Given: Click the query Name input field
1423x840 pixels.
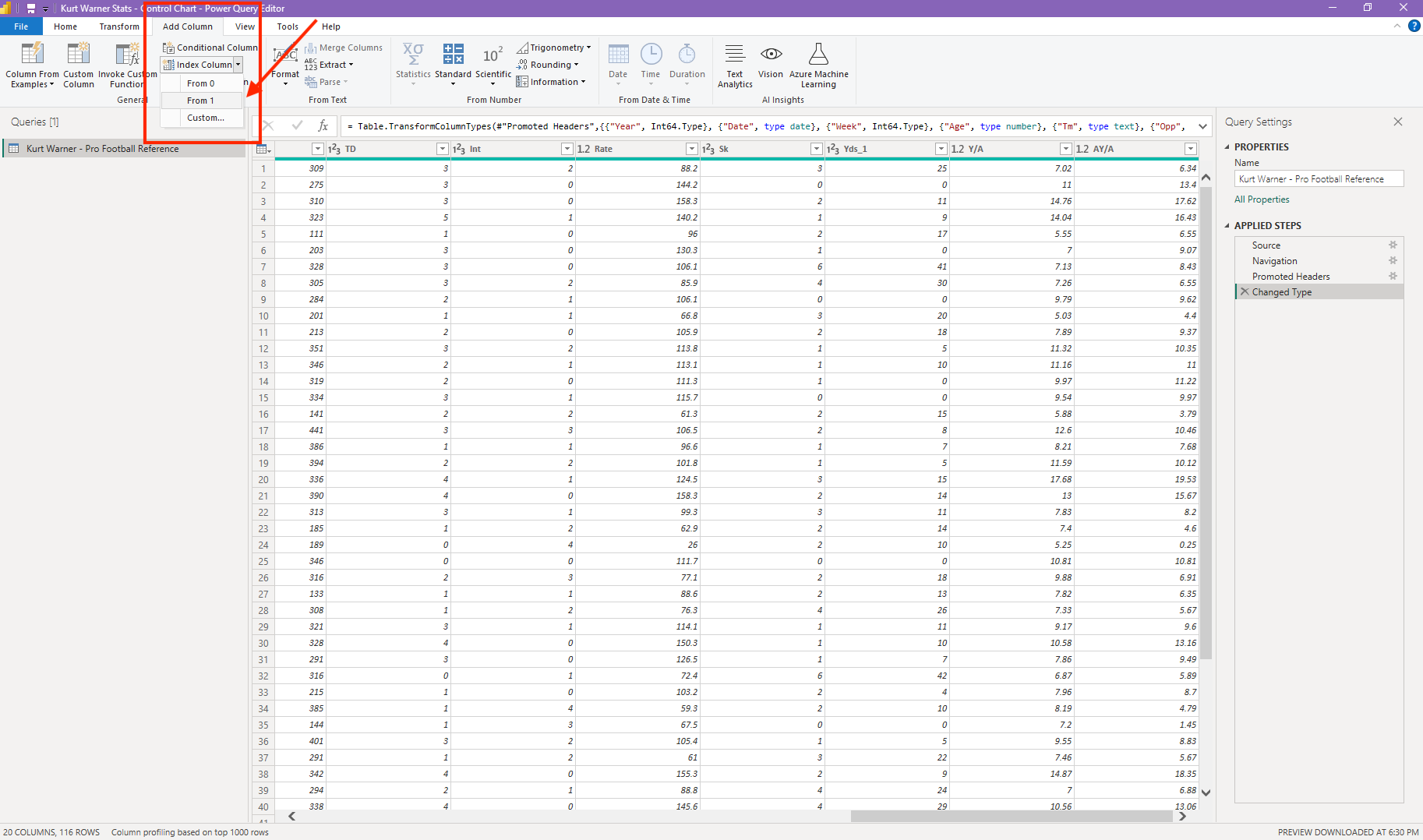Looking at the screenshot, I should click(1319, 178).
